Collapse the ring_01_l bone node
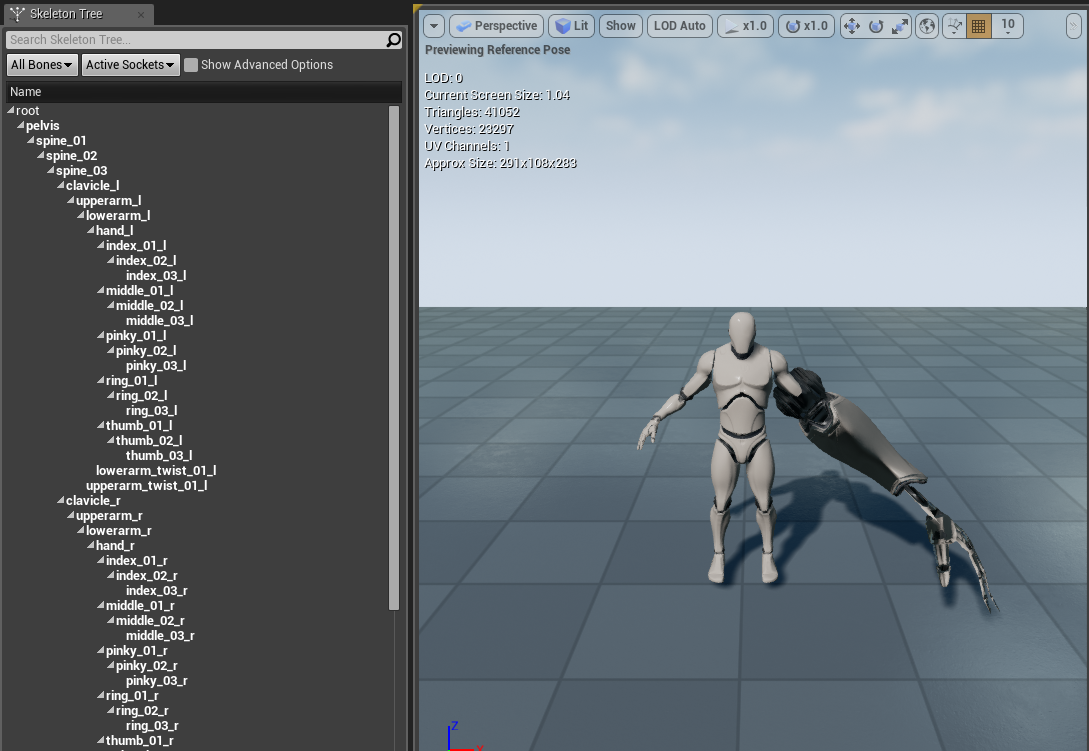Image resolution: width=1089 pixels, height=751 pixels. tap(101, 380)
